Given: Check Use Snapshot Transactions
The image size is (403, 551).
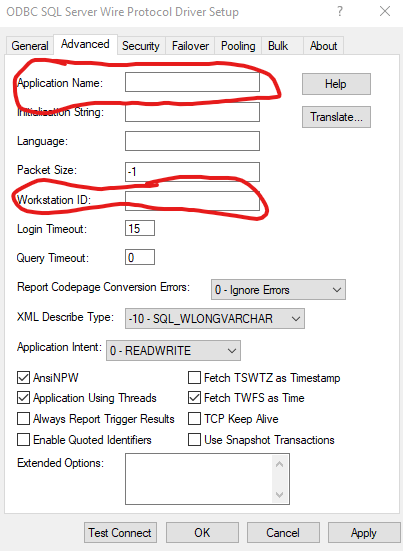Looking at the screenshot, I should tap(194, 440).
